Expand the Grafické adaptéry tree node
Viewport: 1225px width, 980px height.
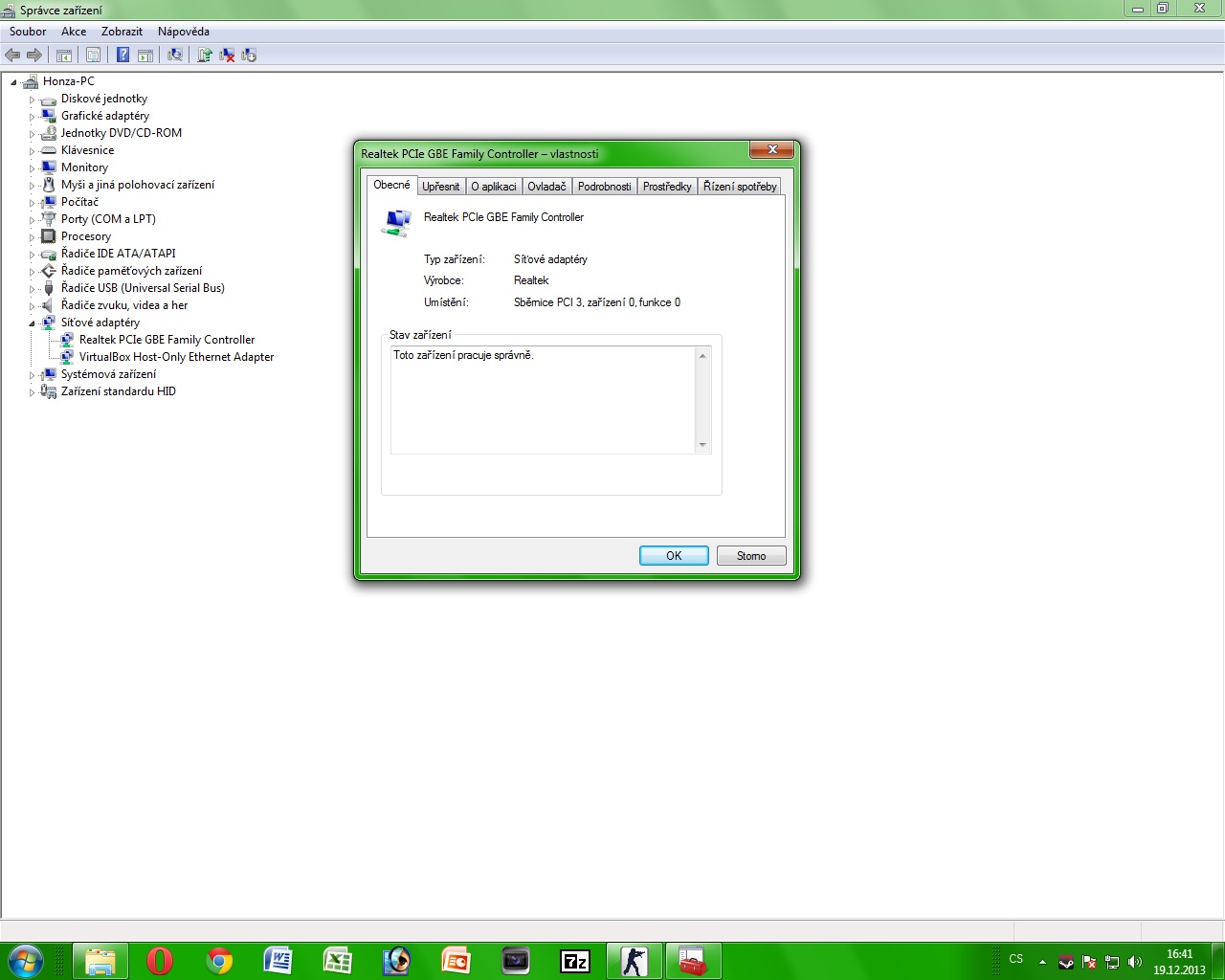[32, 117]
